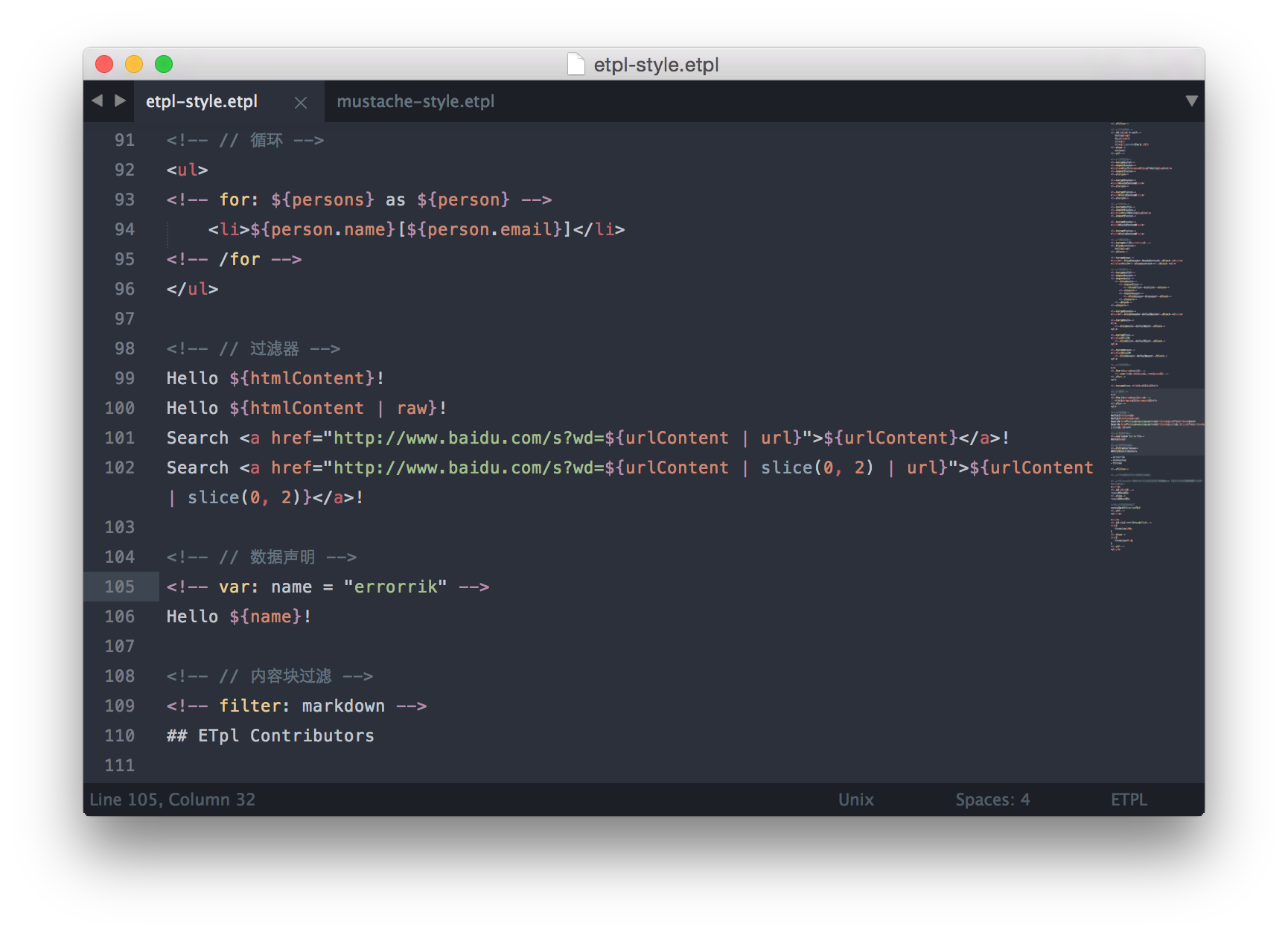This screenshot has width=1288, height=935.
Task: Click the '## ETpl Contributors' line
Action: point(270,735)
